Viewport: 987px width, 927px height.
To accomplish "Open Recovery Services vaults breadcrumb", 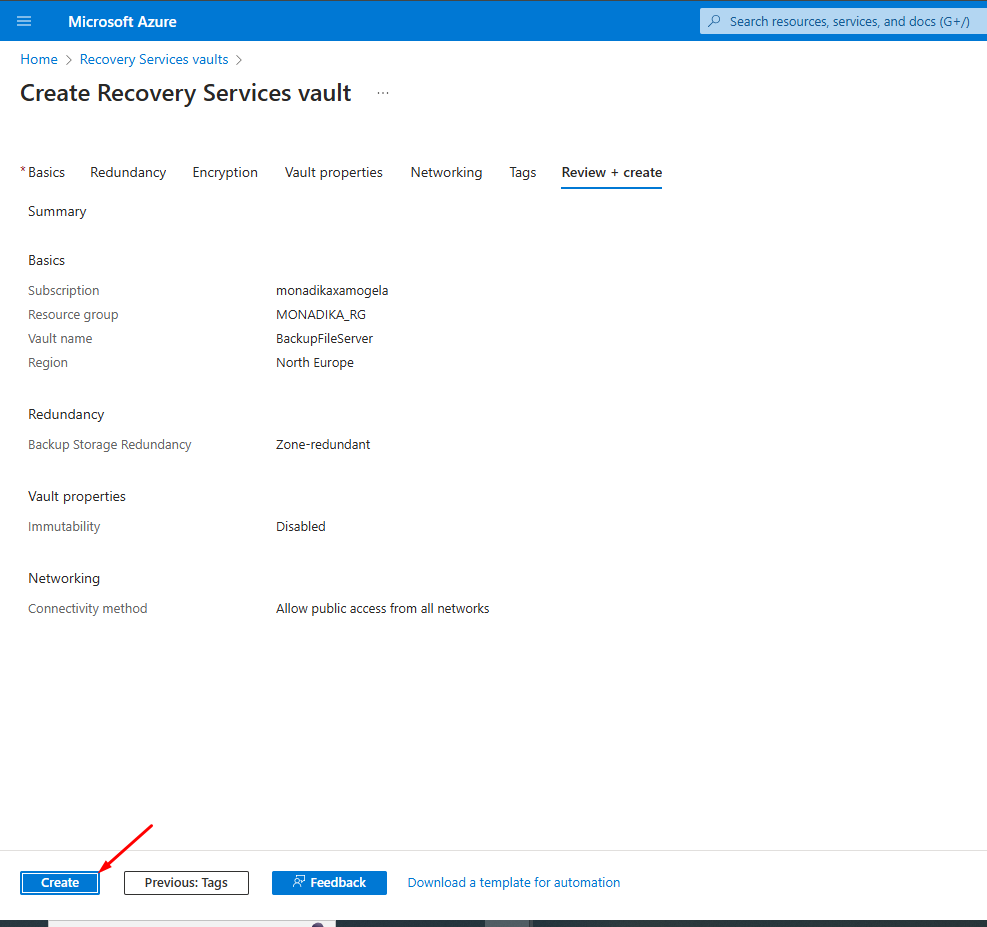I will (154, 59).
